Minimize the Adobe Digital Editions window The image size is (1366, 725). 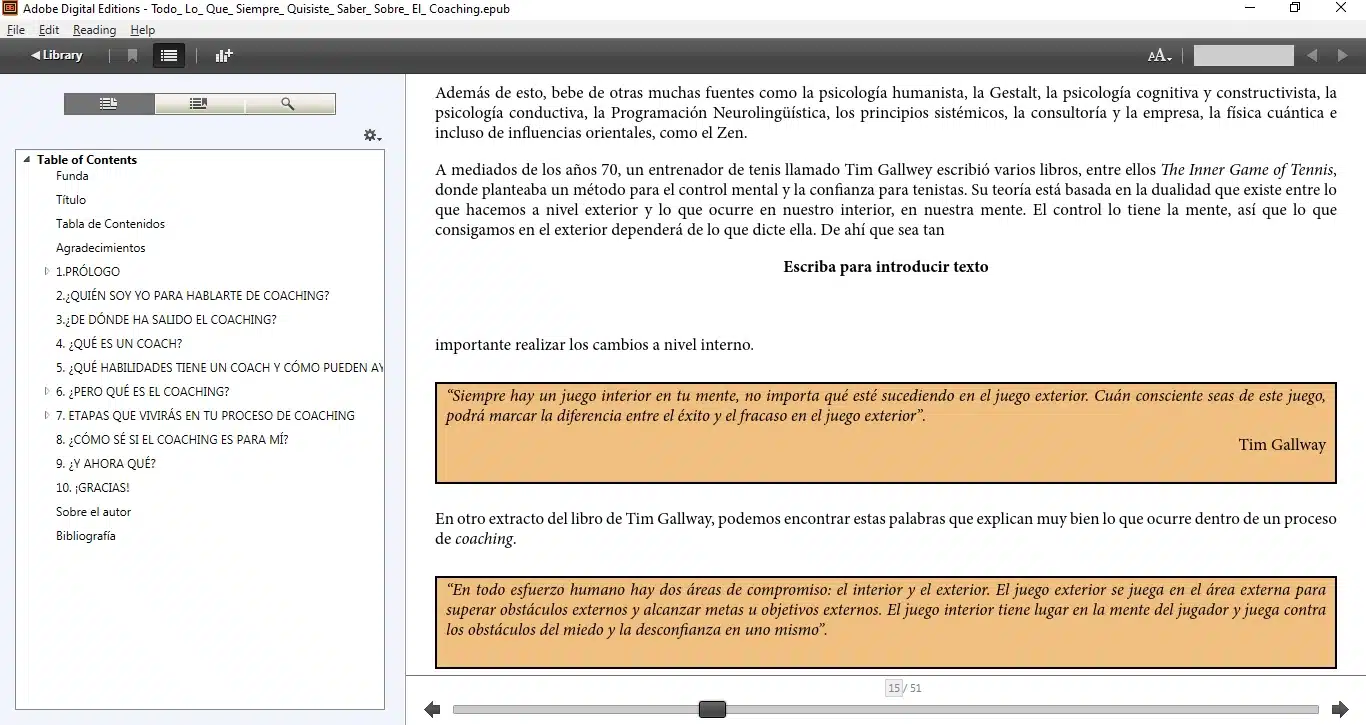point(1250,8)
